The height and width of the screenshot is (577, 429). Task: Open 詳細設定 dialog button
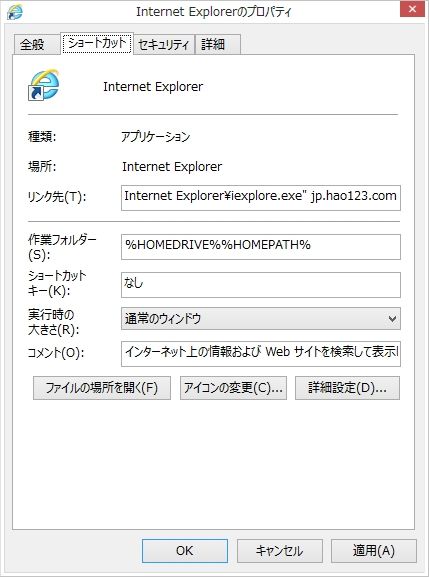[347, 388]
